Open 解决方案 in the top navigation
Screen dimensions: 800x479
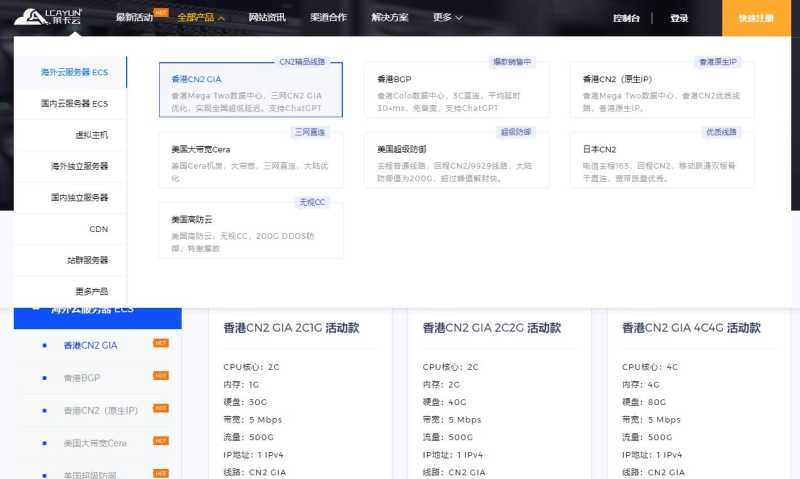(390, 17)
